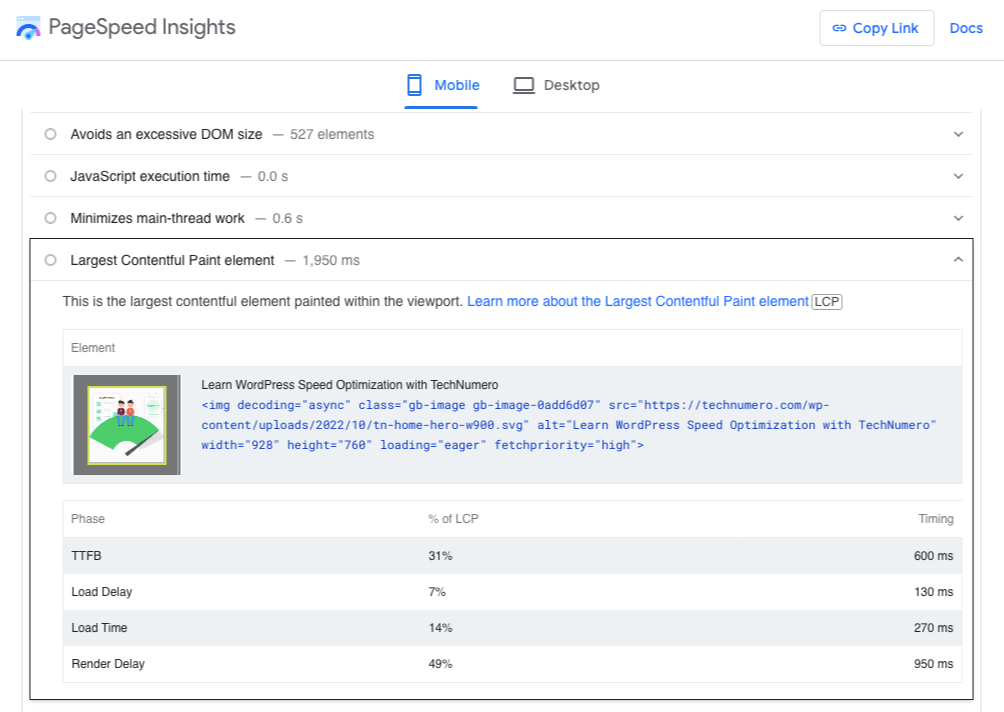Viewport: 1004px width, 712px height.
Task: Open the Docs page
Action: point(966,27)
